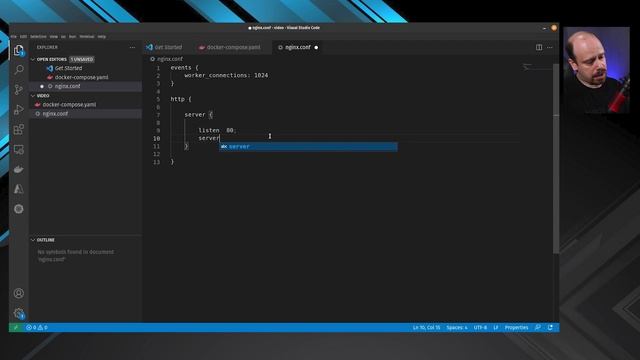Screen dimensions: 640x360
Task: Open the Go menu
Action: pos(63,36)
